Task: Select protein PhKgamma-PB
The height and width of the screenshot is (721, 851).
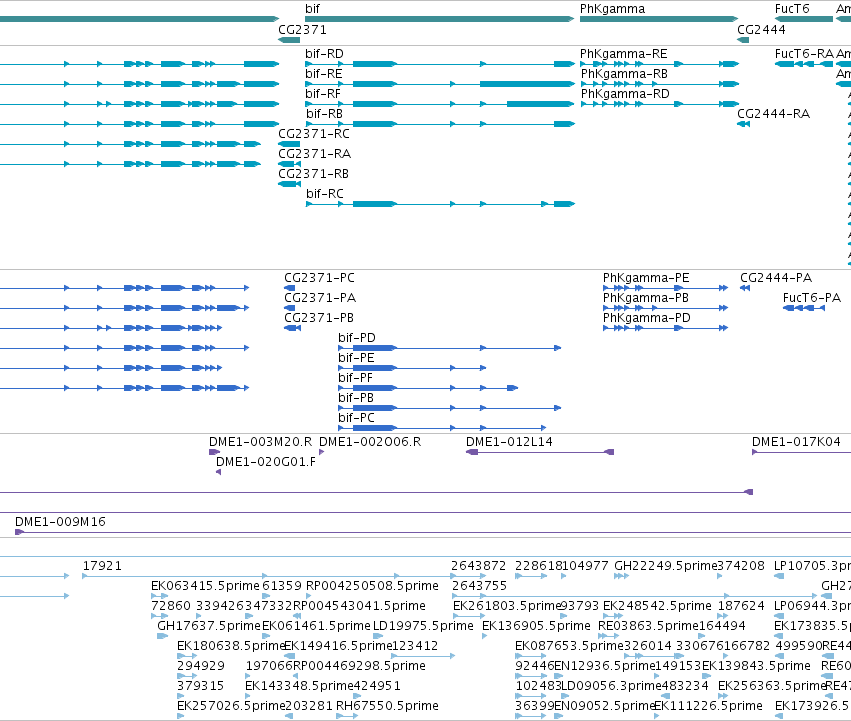Action: 645,298
